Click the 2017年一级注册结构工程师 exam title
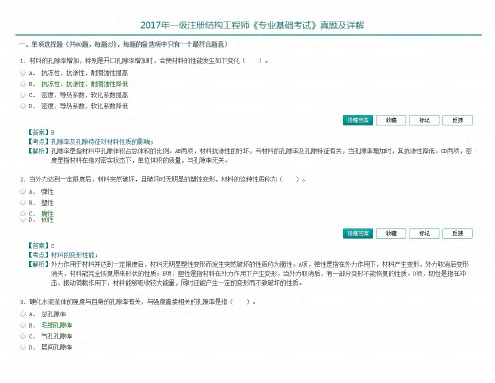495x383 pixels. pos(252,25)
